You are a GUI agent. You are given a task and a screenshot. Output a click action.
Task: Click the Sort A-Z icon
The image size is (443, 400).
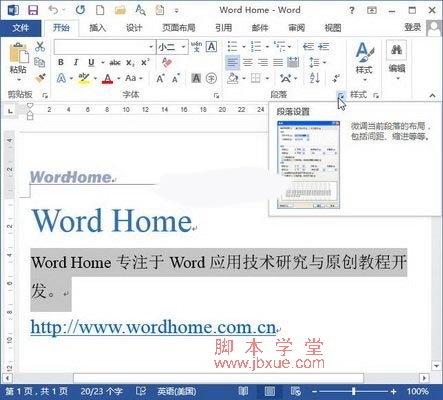315,78
